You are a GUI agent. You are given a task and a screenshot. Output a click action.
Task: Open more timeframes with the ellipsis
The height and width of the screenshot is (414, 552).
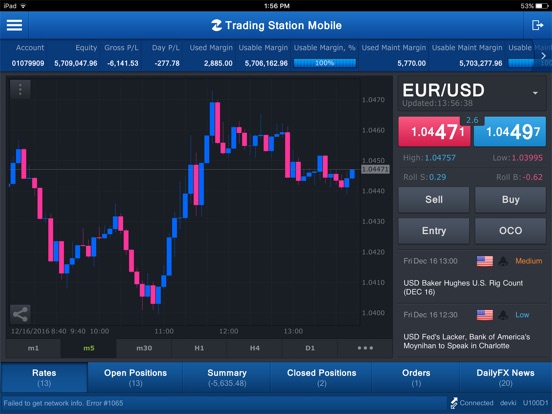click(x=365, y=348)
